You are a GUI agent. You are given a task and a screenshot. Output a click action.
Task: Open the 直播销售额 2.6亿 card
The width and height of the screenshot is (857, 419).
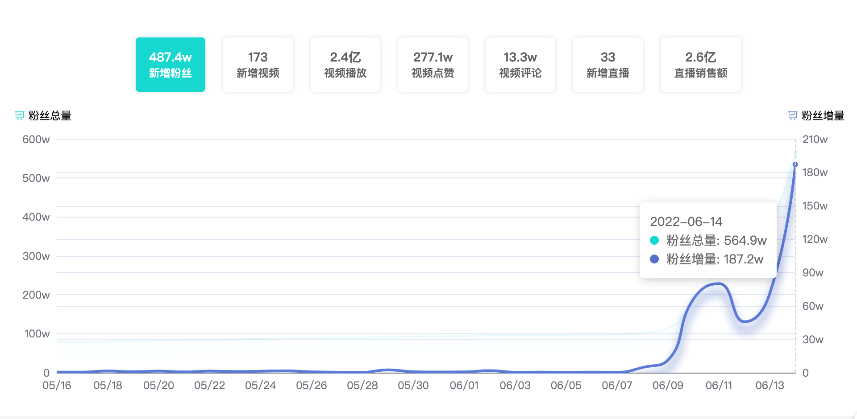coord(700,65)
